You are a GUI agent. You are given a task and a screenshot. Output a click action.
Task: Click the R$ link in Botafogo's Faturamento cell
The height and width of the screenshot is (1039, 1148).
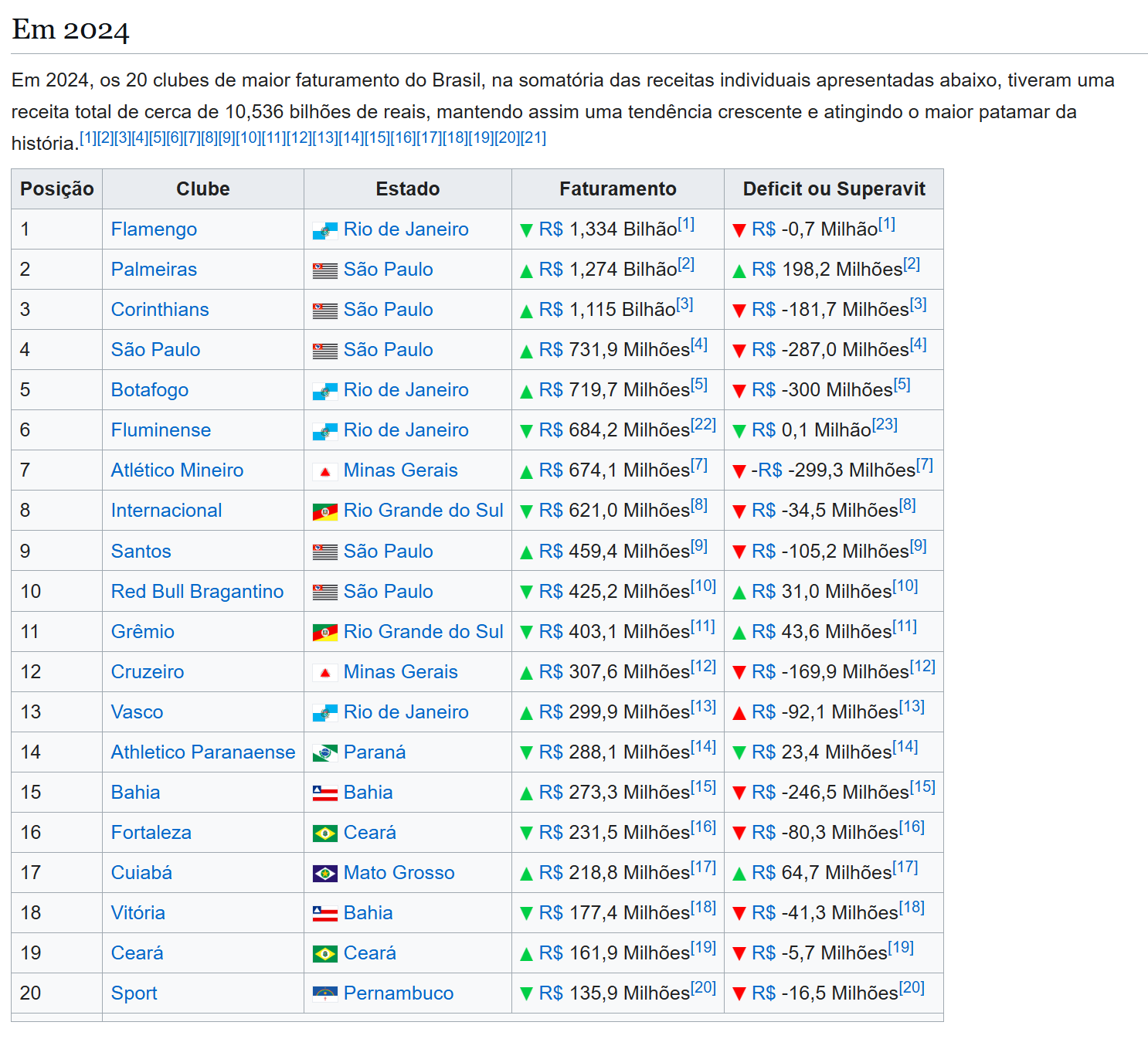coord(551,390)
